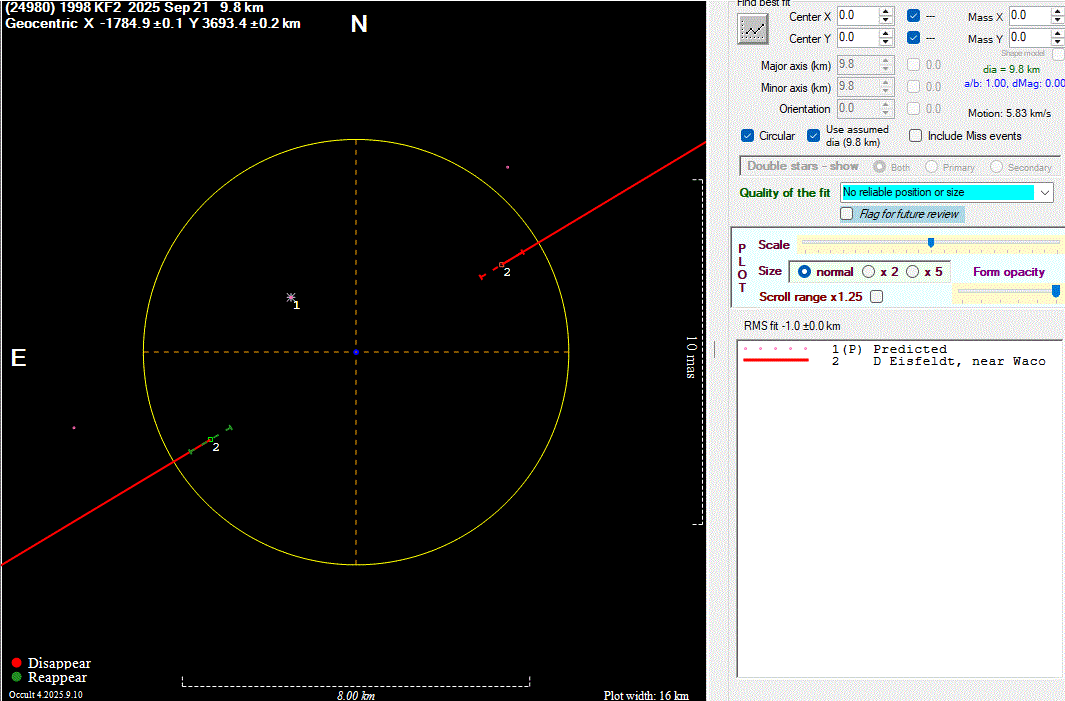The width and height of the screenshot is (1065, 701).
Task: Choose the normal plot size option
Action: click(804, 272)
